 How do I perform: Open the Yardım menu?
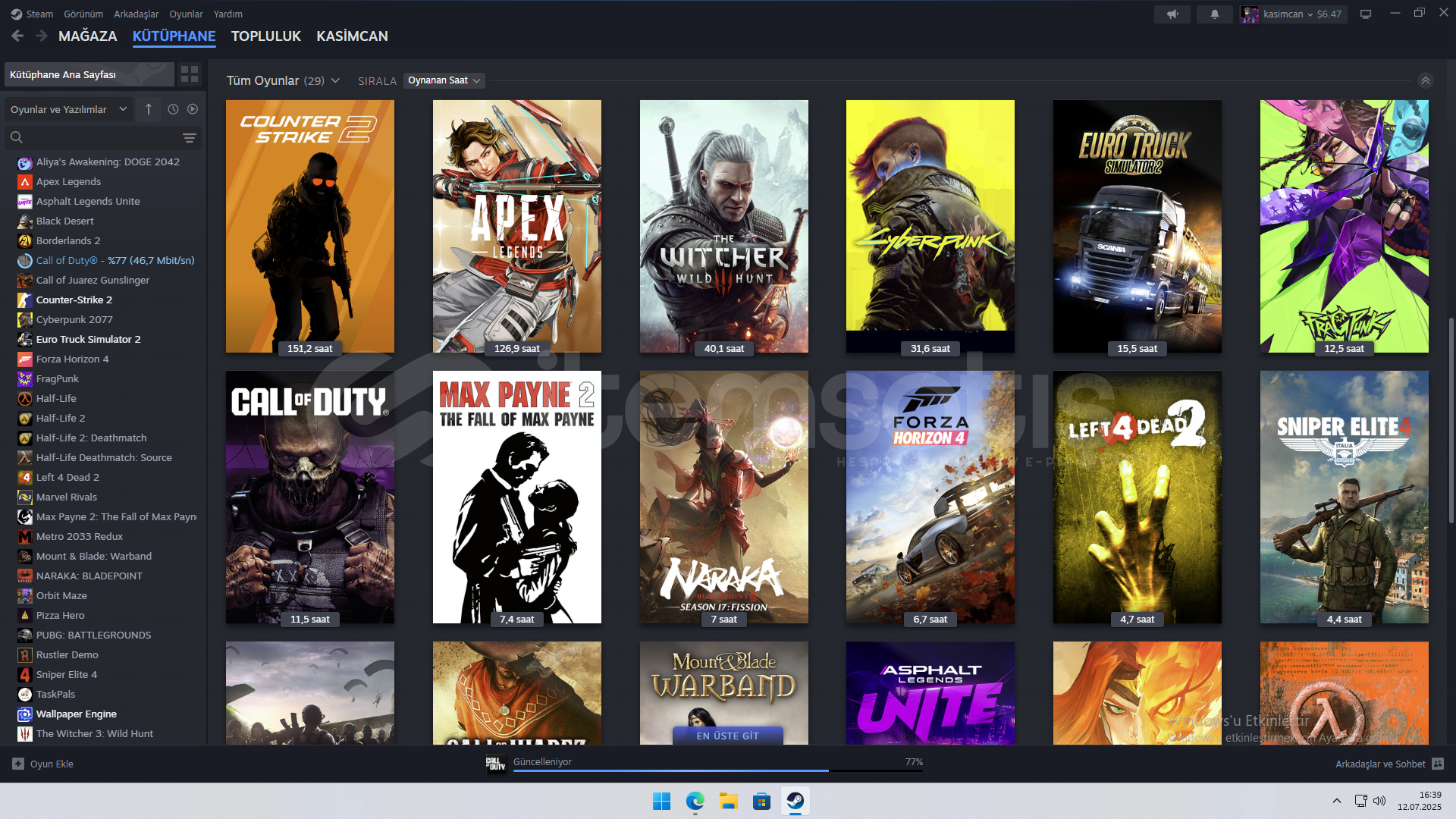[228, 14]
